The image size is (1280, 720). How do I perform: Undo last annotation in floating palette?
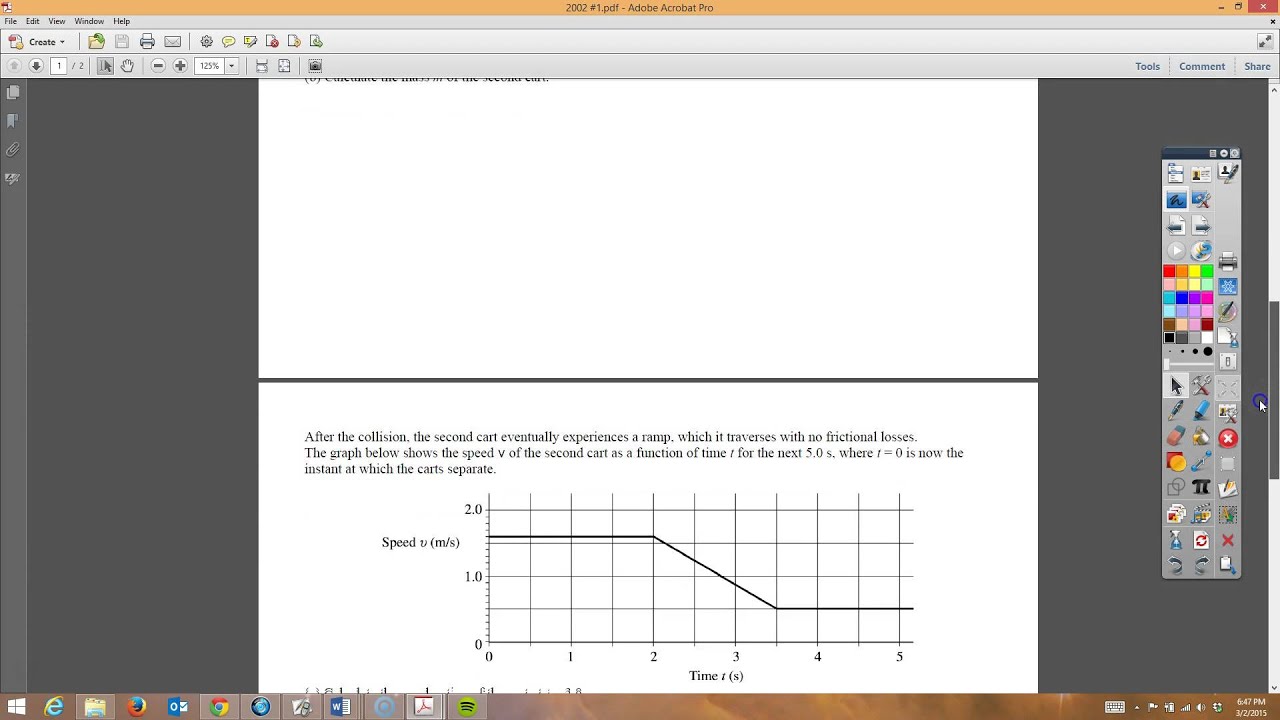pyautogui.click(x=1176, y=566)
